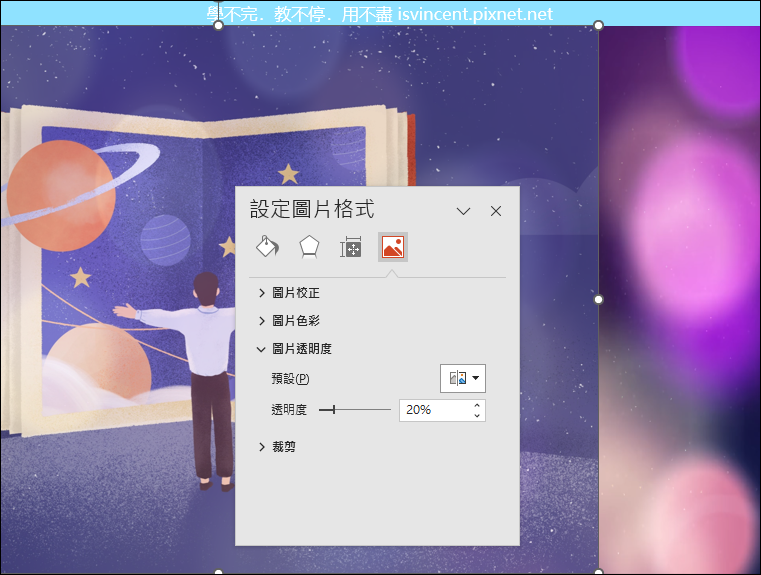Collapse the 圖片透明度 section
Image resolution: width=761 pixels, height=575 pixels.
pyautogui.click(x=294, y=349)
